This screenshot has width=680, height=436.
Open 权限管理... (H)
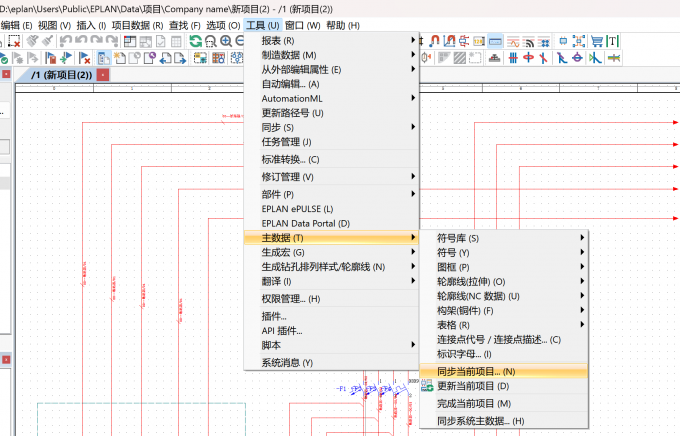pyautogui.click(x=332, y=298)
